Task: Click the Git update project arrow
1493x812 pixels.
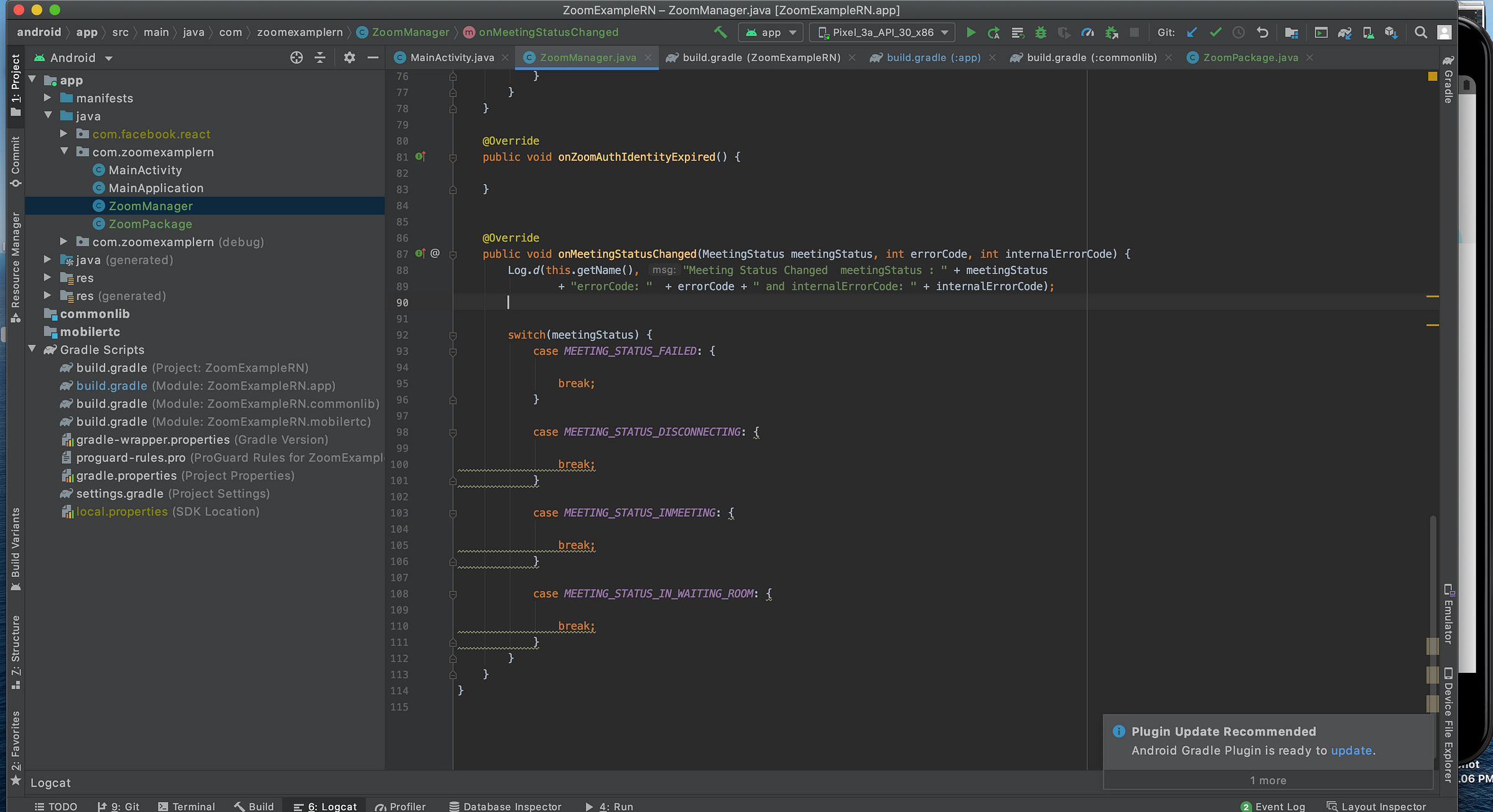Action: pos(1191,32)
